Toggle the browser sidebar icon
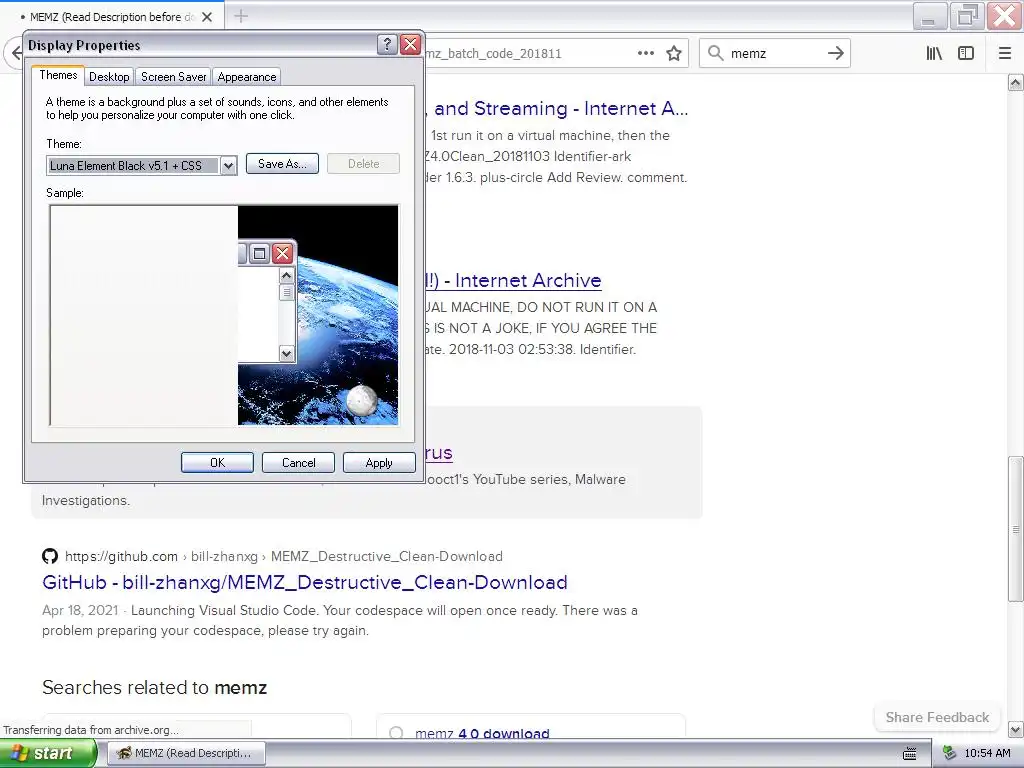1024x768 pixels. (x=966, y=53)
